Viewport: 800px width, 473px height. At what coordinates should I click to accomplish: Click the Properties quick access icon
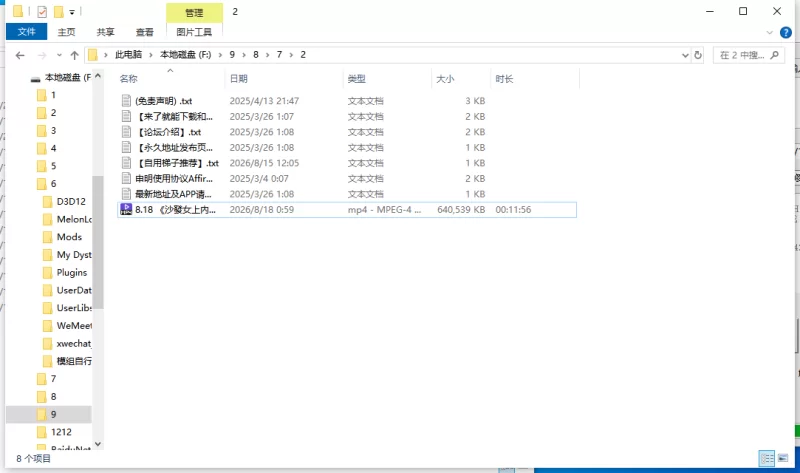coord(42,11)
